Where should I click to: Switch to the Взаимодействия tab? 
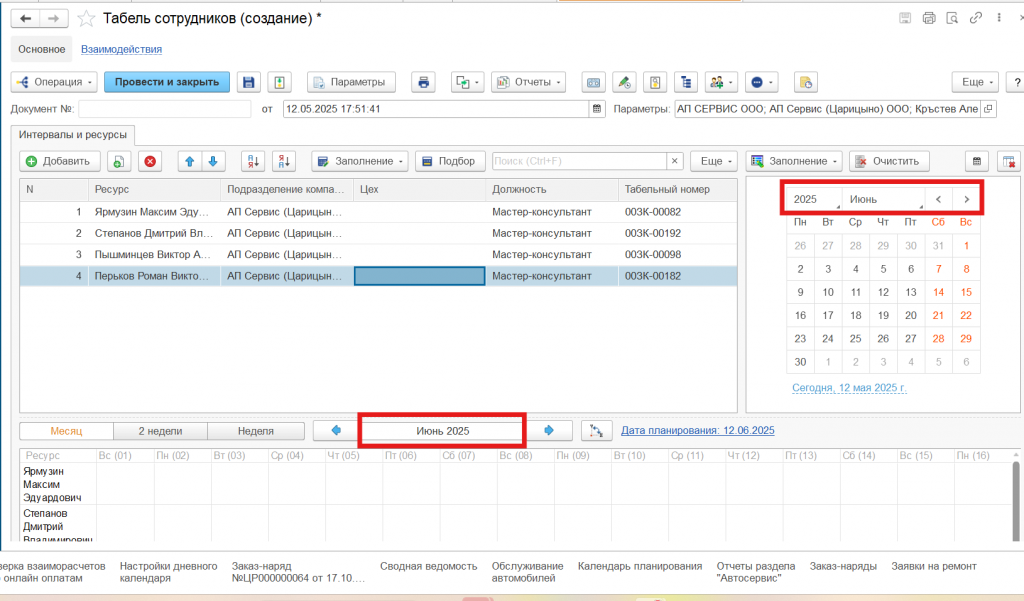(121, 49)
